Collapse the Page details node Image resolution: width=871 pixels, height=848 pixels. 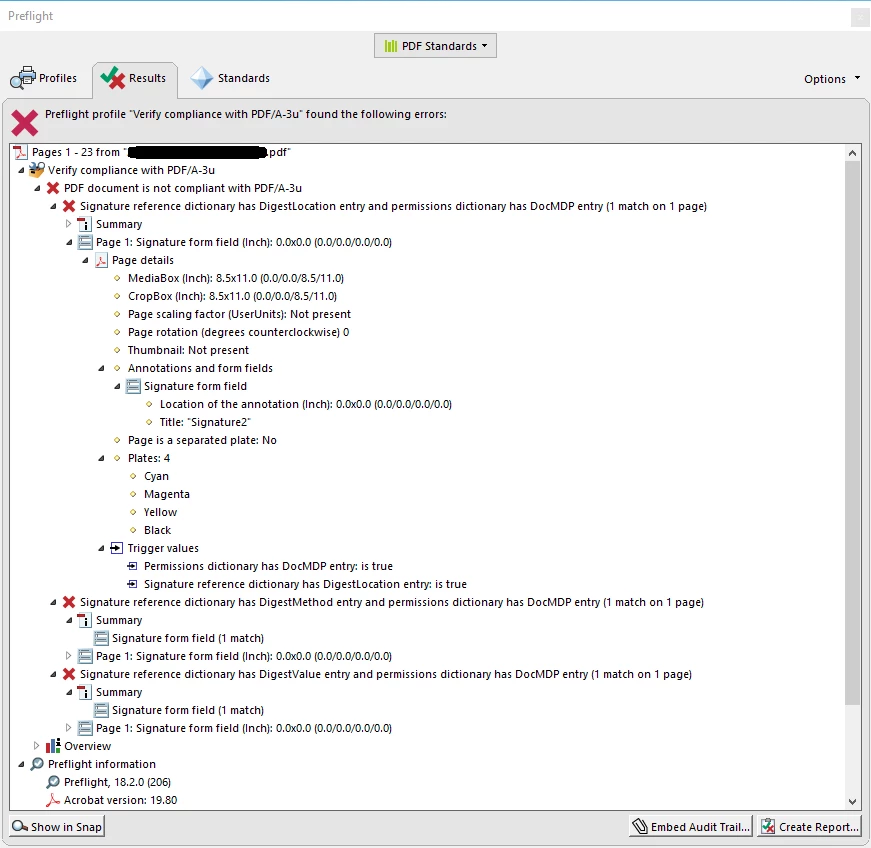(86, 260)
